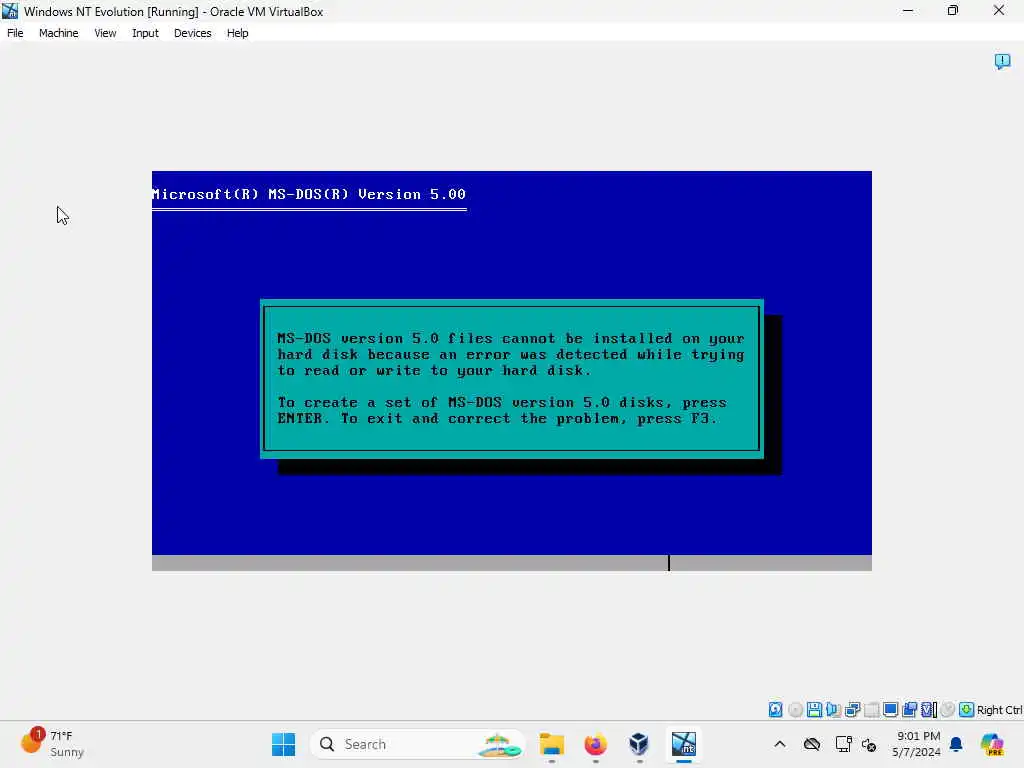Click the V processor features status icon
The image size is (1024, 768).
(929, 710)
